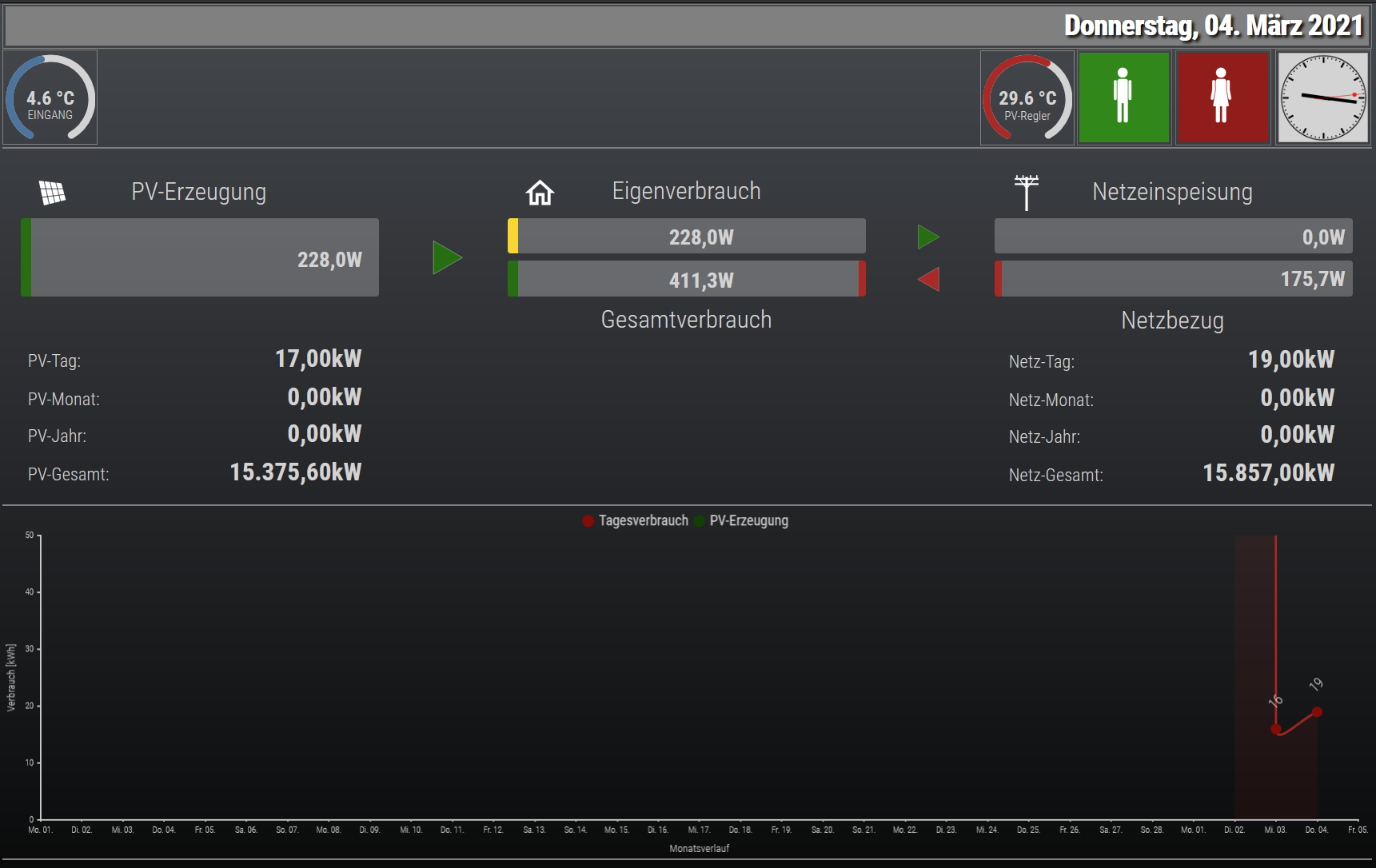
Task: Open the PV-Regler temperature gauge
Action: (x=1027, y=98)
